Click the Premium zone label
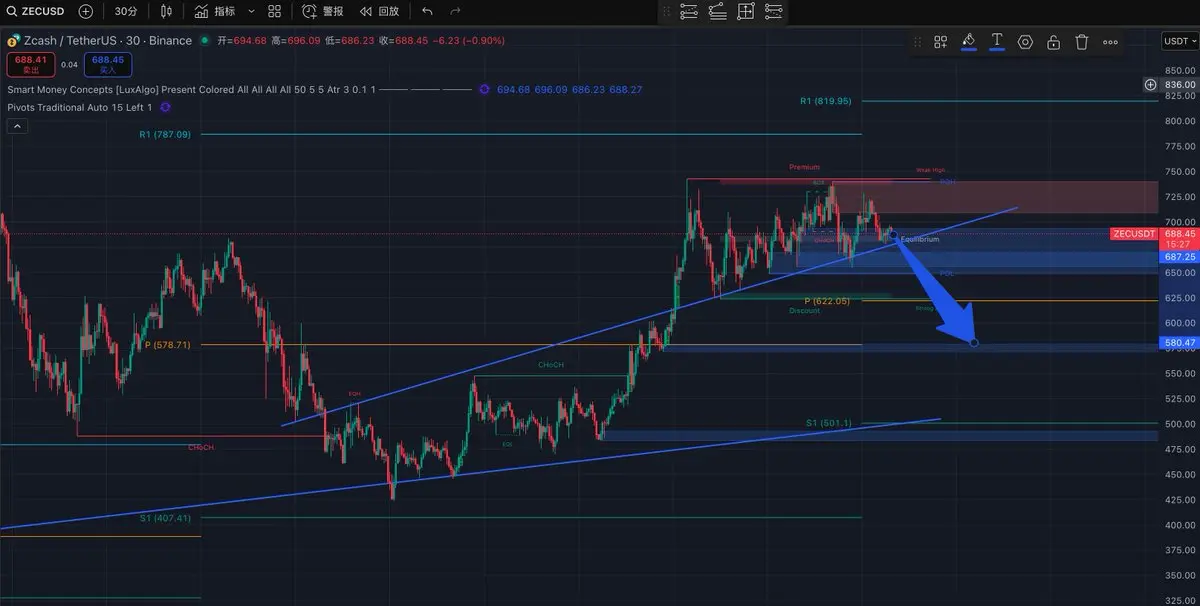Viewport: 1200px width, 606px height. pyautogui.click(x=804, y=167)
